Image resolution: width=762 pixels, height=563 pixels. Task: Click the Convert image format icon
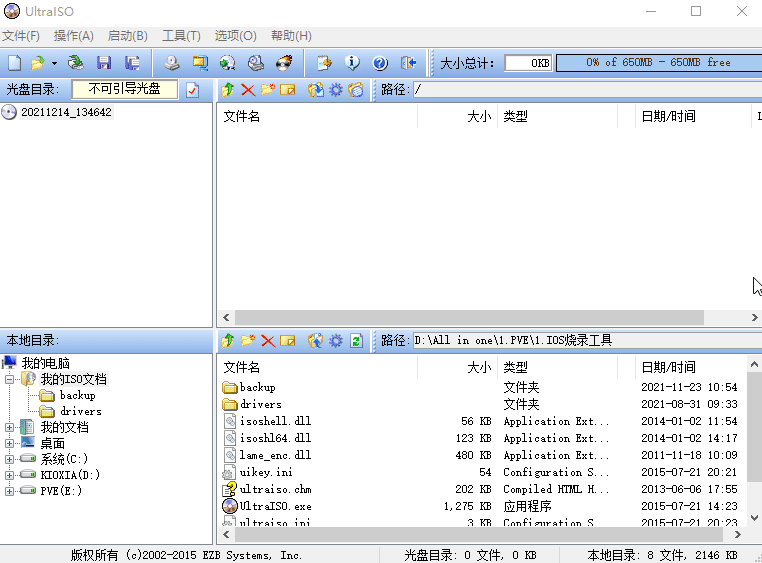click(227, 63)
